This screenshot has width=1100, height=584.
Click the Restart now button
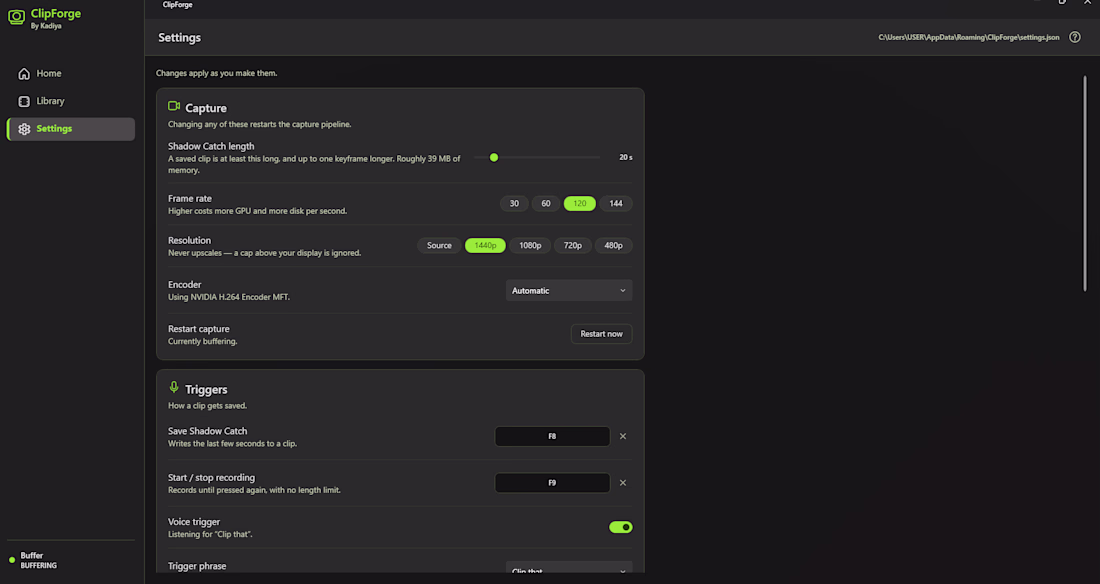coord(601,334)
